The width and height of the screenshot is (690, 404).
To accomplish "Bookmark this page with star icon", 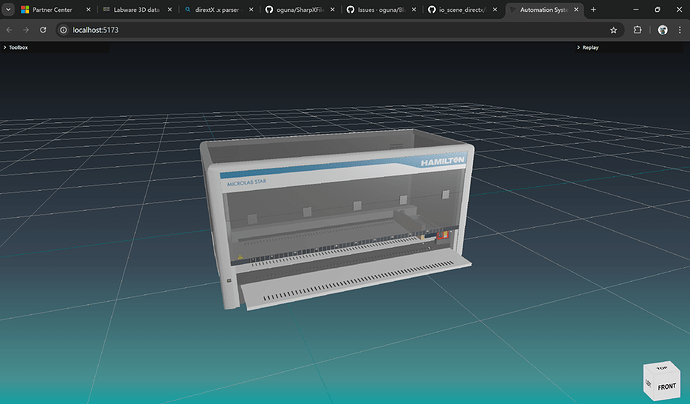I will [613, 30].
